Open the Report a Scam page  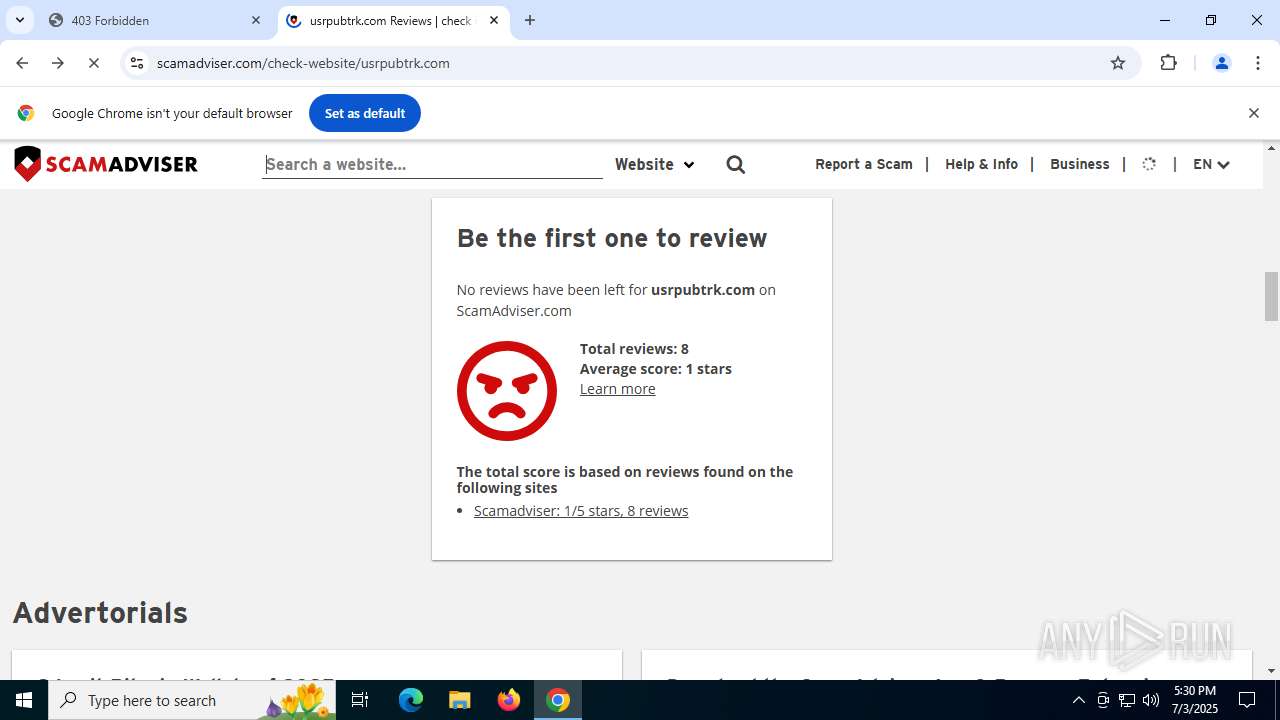pyautogui.click(x=864, y=164)
